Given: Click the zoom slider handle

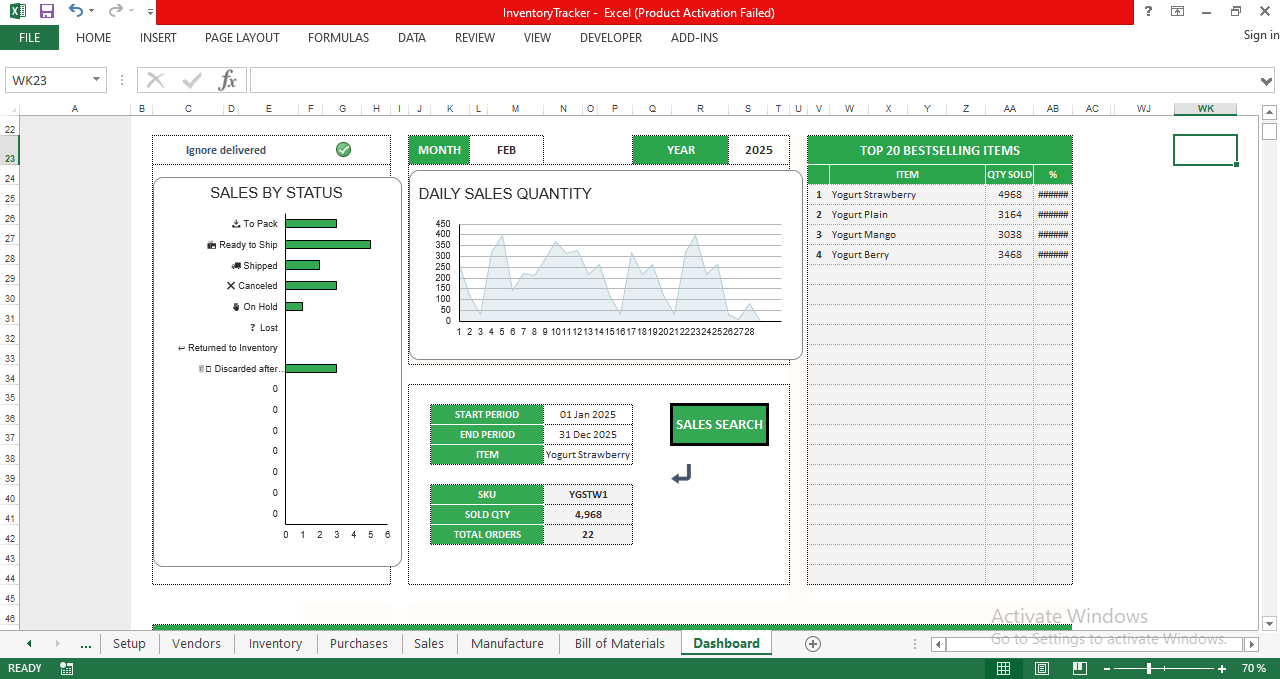Looking at the screenshot, I should click(x=1149, y=668).
